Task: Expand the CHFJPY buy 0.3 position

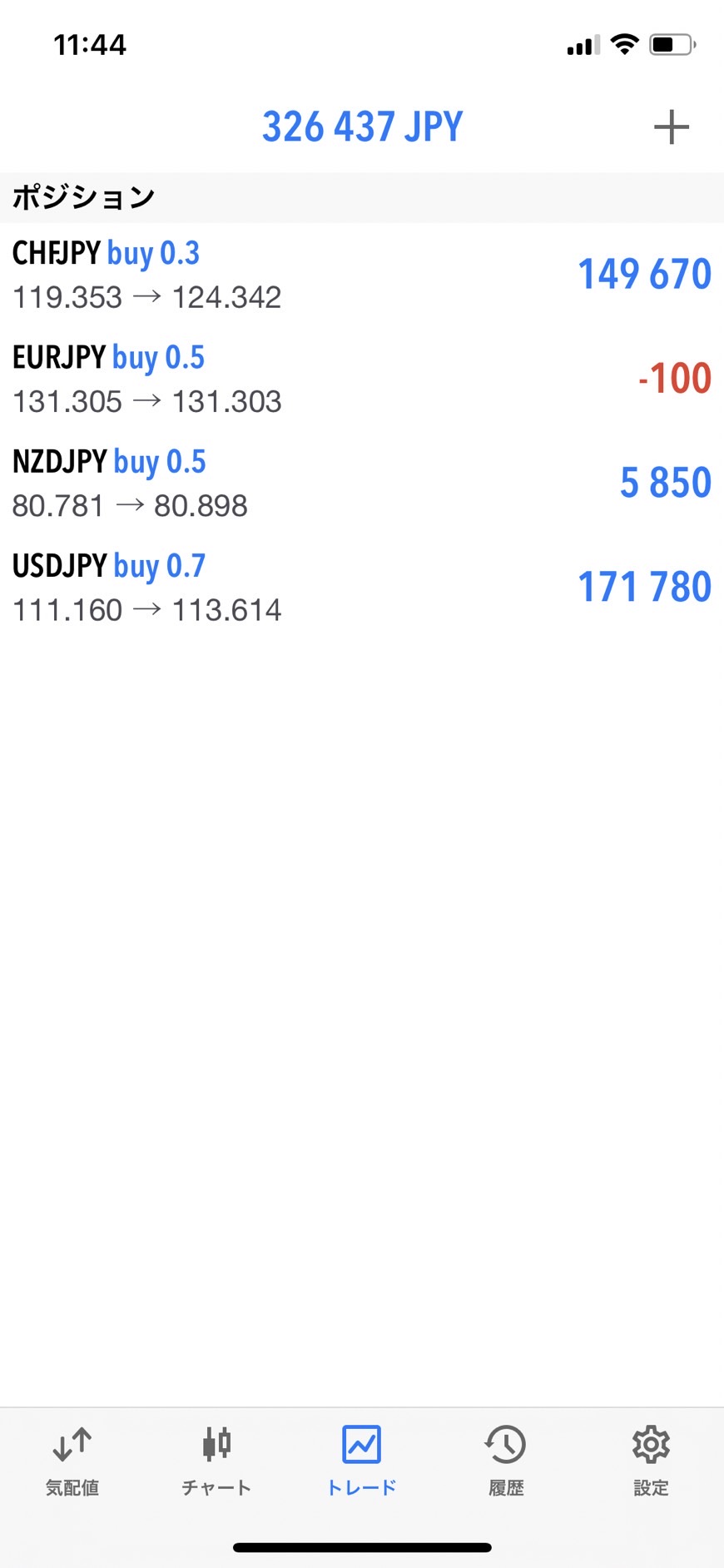Action: (362, 275)
